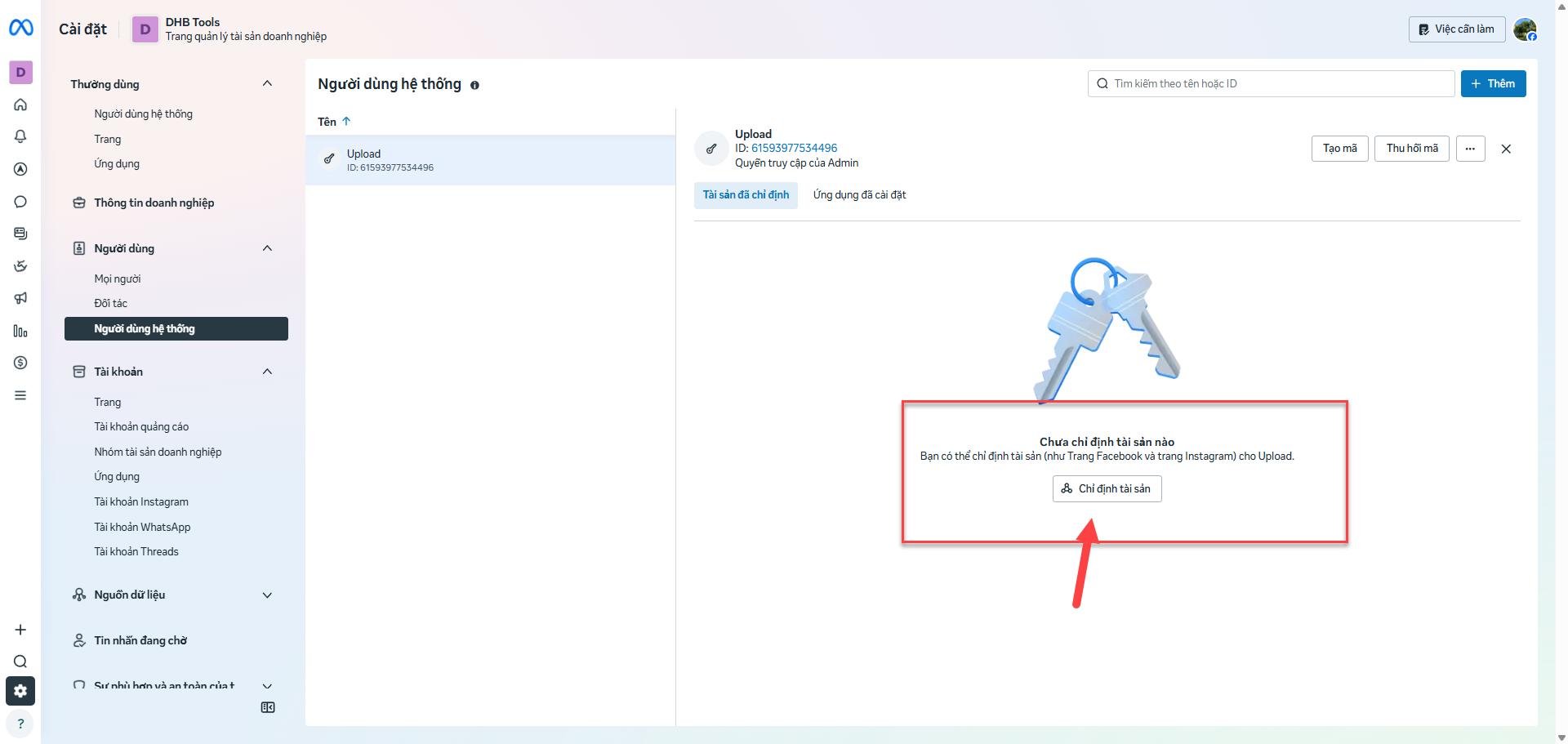This screenshot has width=1568, height=744.
Task: Expand the Nguồn dữ liệu section
Action: pos(267,595)
